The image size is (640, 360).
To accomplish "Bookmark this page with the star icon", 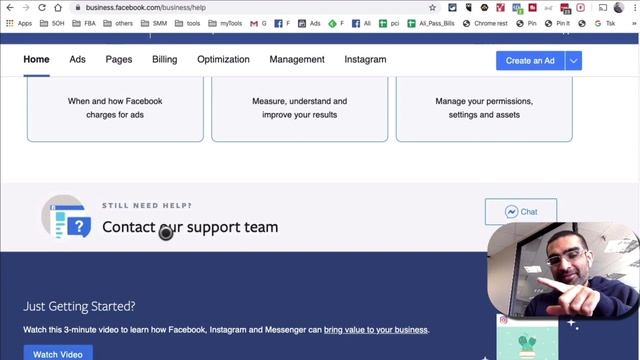I will 432,7.
